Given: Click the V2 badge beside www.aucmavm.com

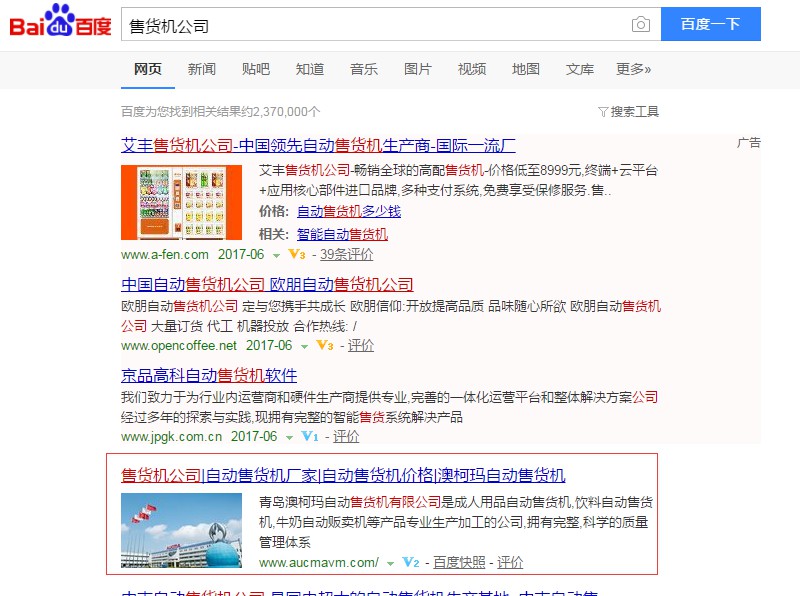Looking at the screenshot, I should [x=411, y=562].
